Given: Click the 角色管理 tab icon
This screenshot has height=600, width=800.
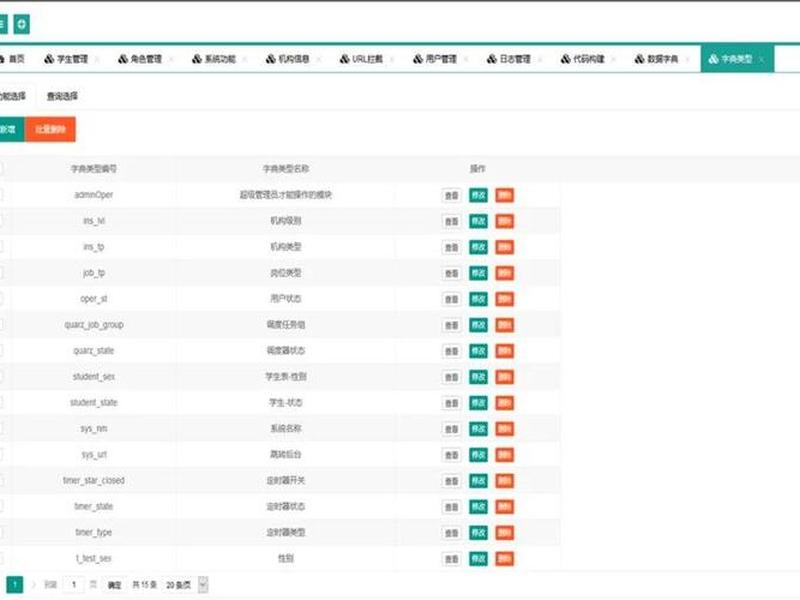Looking at the screenshot, I should coord(123,59).
